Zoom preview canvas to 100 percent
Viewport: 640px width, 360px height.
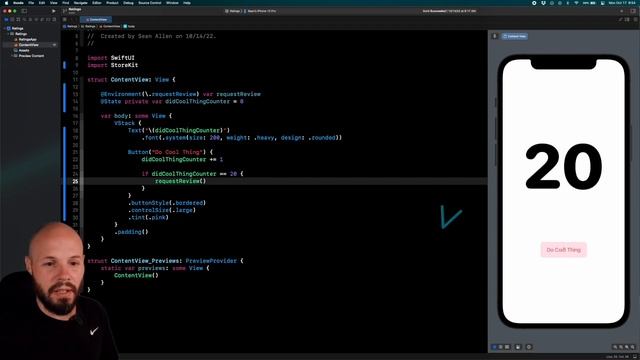621,347
